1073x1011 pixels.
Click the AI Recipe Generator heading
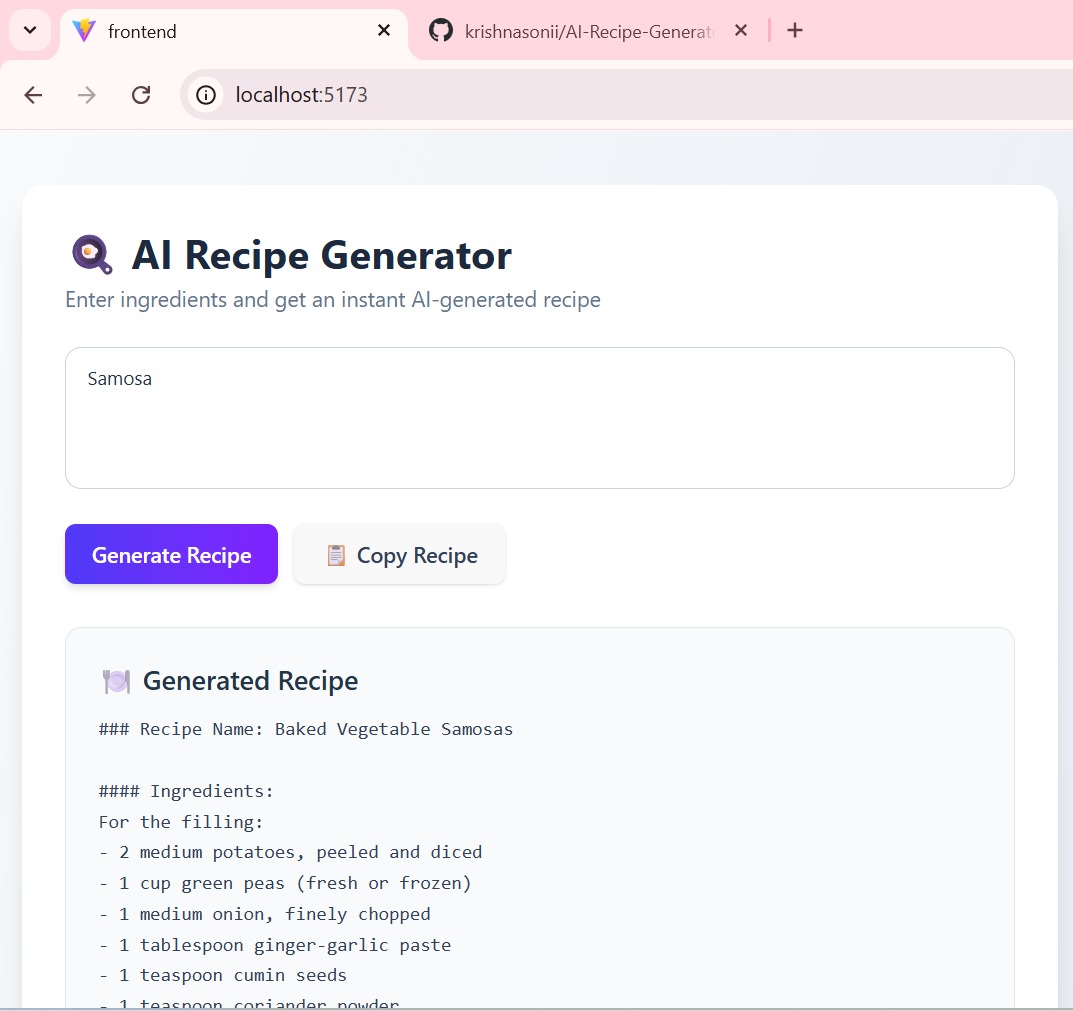coord(322,255)
